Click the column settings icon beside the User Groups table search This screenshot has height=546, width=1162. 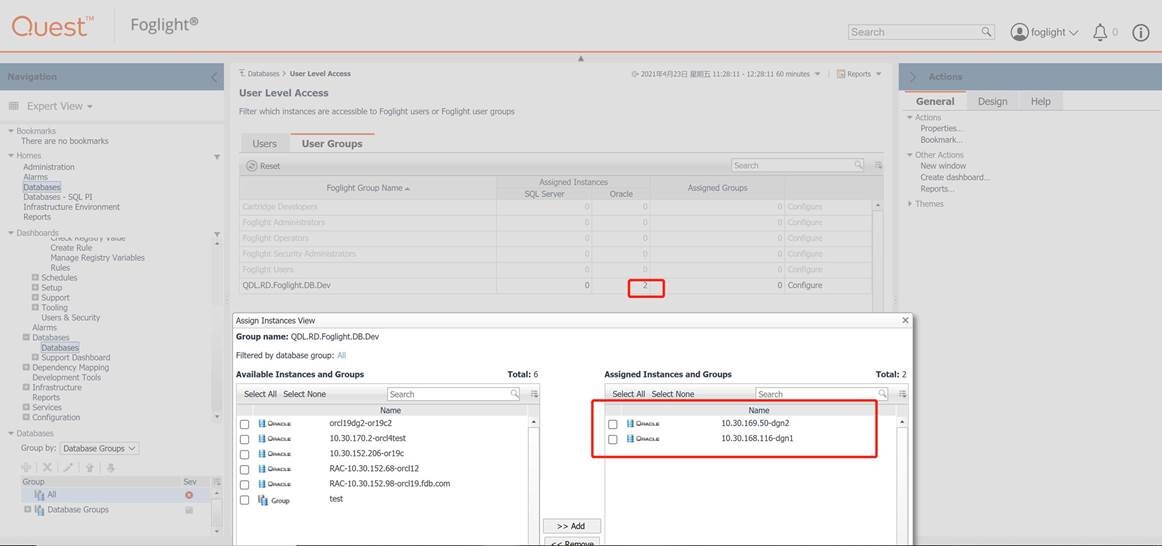pos(878,165)
